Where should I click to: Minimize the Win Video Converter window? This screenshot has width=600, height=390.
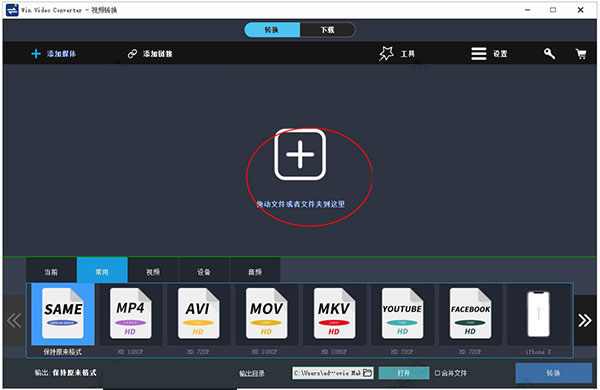point(528,10)
